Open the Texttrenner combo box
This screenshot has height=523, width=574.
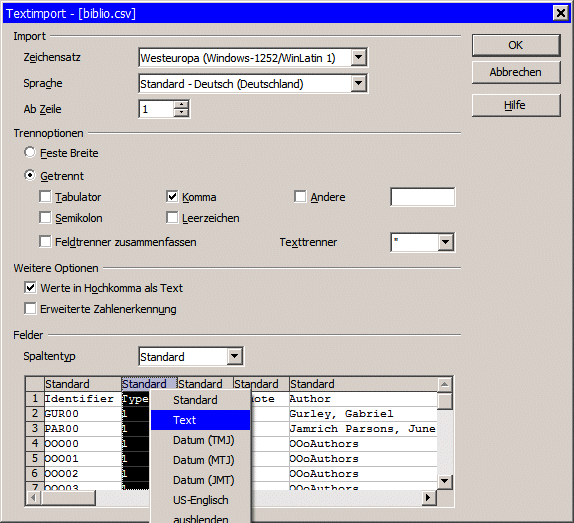tap(446, 242)
